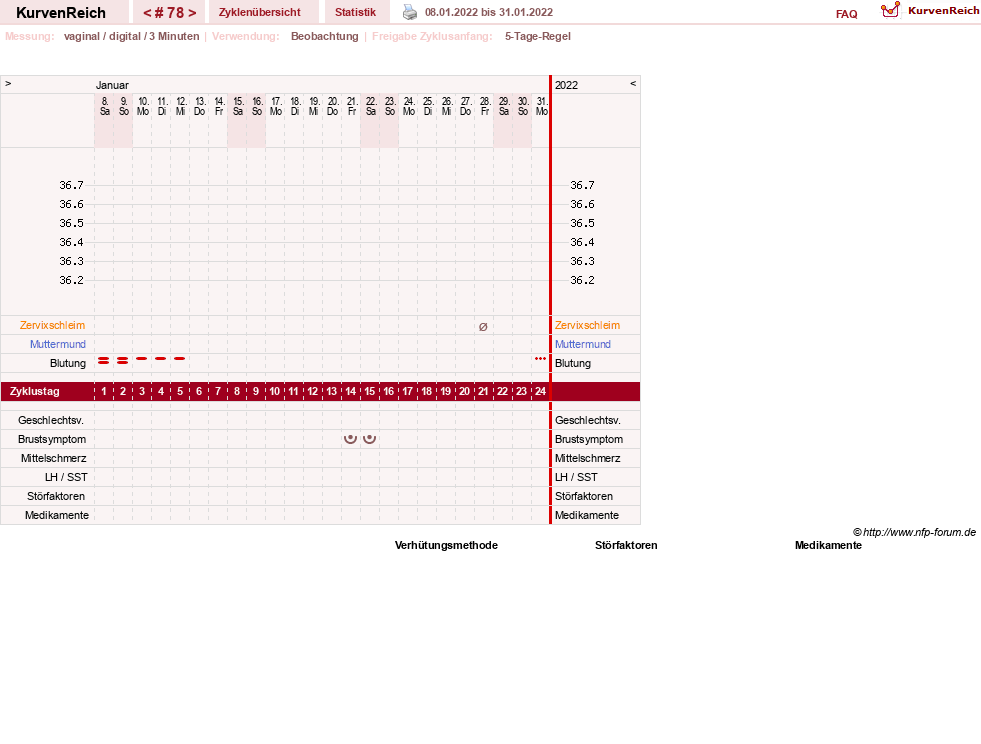Screen dimensions: 981x744
Task: Go to previous cycle with '<' before #78
Action: [x=147, y=13]
